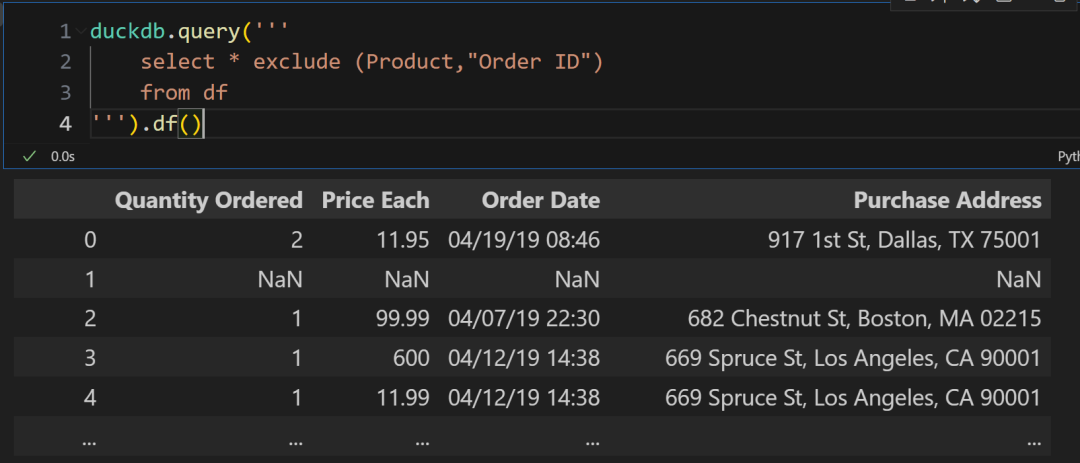The width and height of the screenshot is (1080, 463).
Task: Click the "Order ID" string in the query
Action: coord(534,62)
